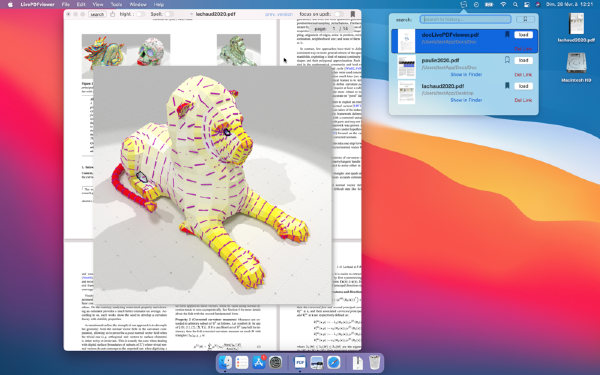Click the date and time in the menu bar
Image resolution: width=600 pixels, height=375 pixels.
click(x=569, y=5)
